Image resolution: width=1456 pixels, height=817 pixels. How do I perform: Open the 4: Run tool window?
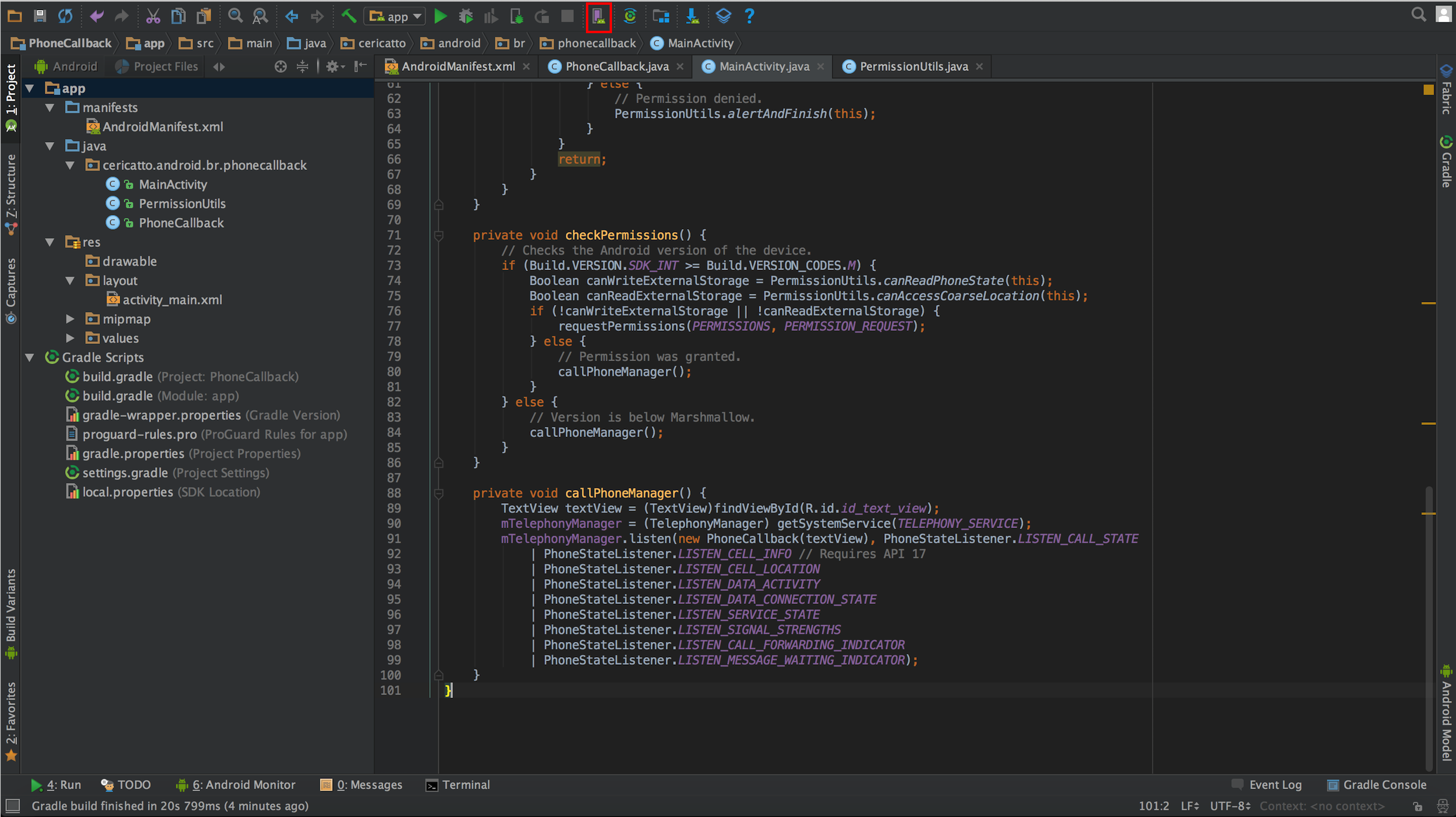tap(56, 785)
